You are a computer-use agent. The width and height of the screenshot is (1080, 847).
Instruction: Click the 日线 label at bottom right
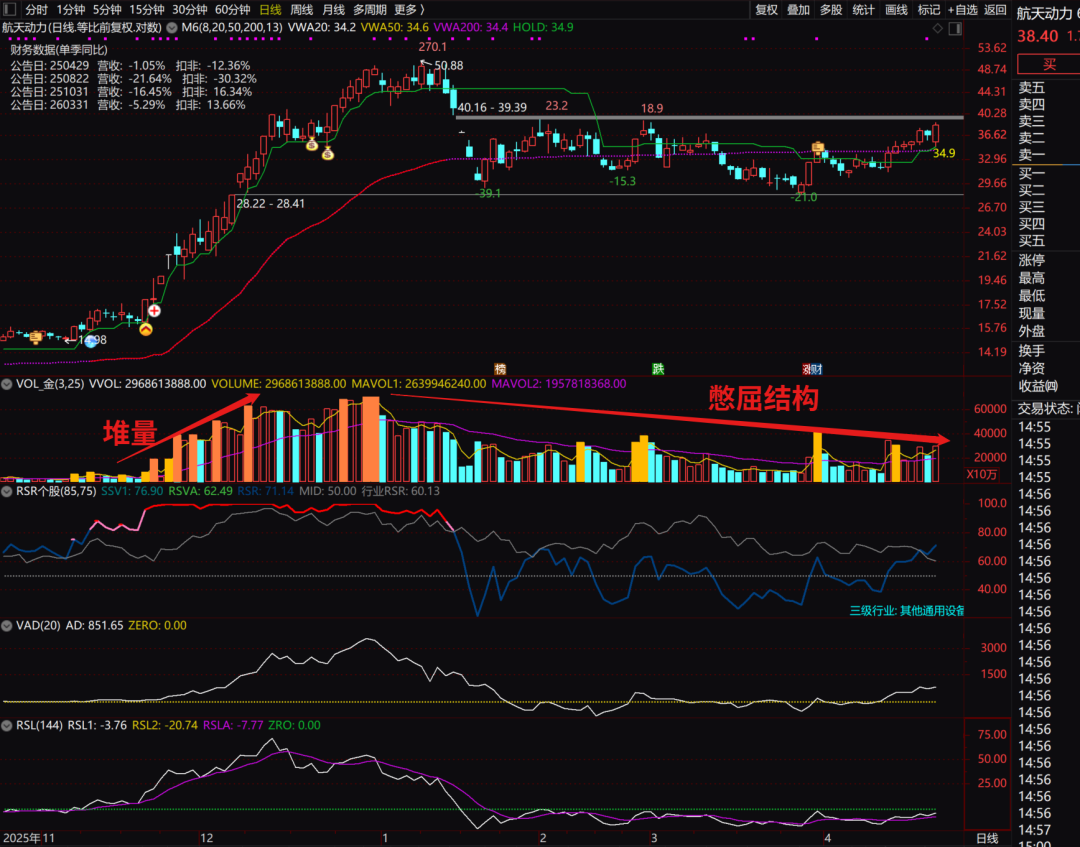coord(987,838)
